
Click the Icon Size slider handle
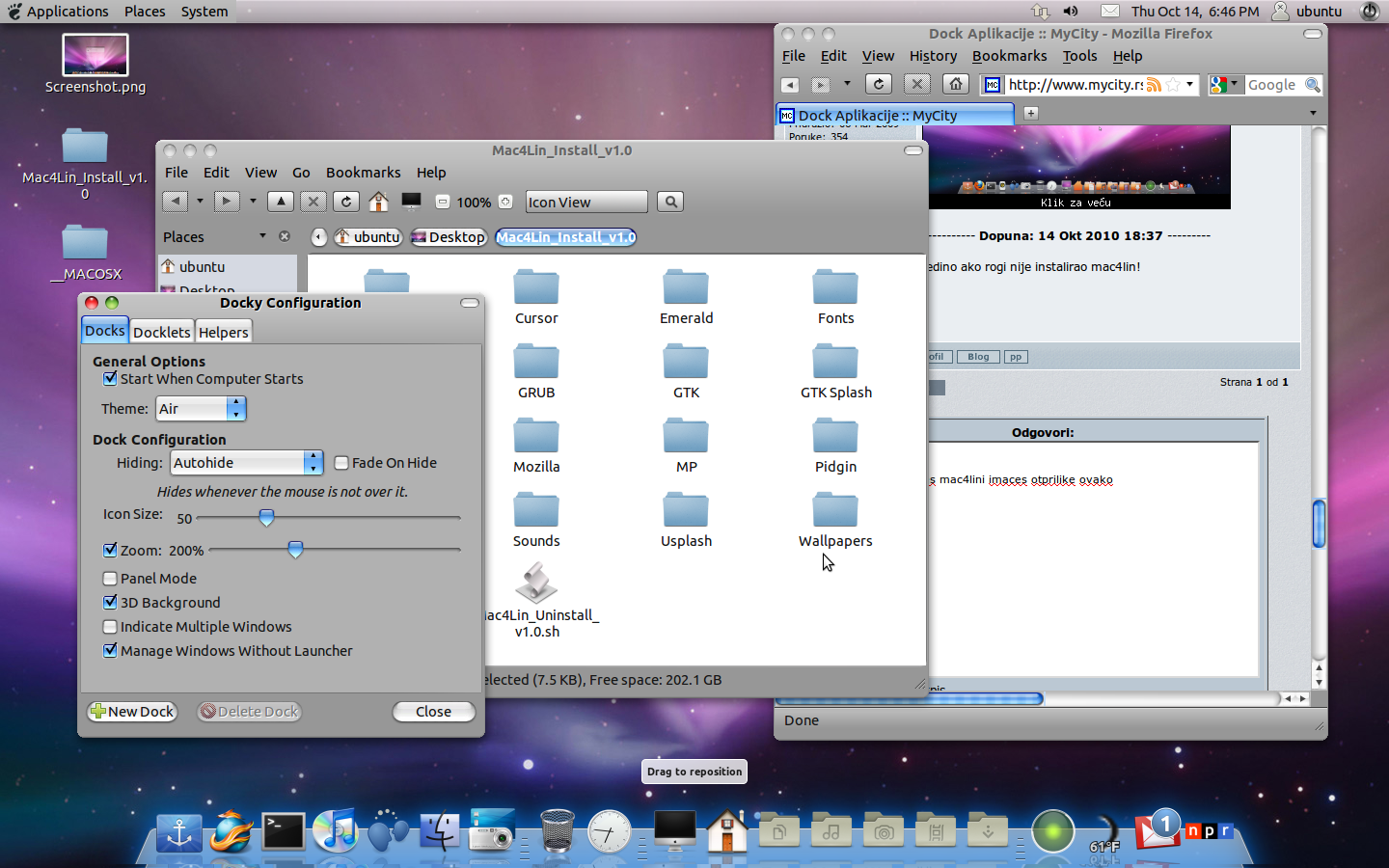pos(266,518)
